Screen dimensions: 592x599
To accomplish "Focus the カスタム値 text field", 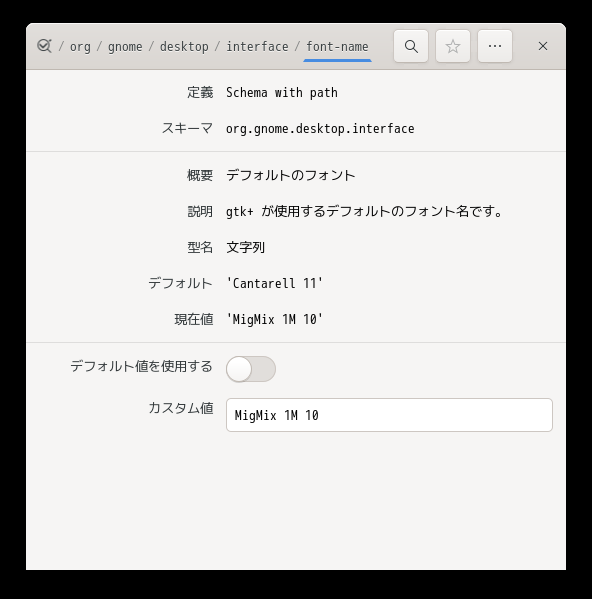I will pos(389,415).
